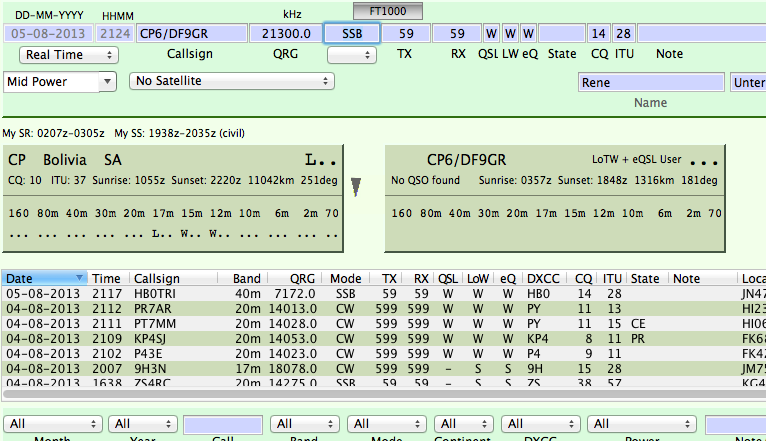Image resolution: width=766 pixels, height=441 pixels.
Task: Open the Real Time dropdown
Action: tap(69, 55)
